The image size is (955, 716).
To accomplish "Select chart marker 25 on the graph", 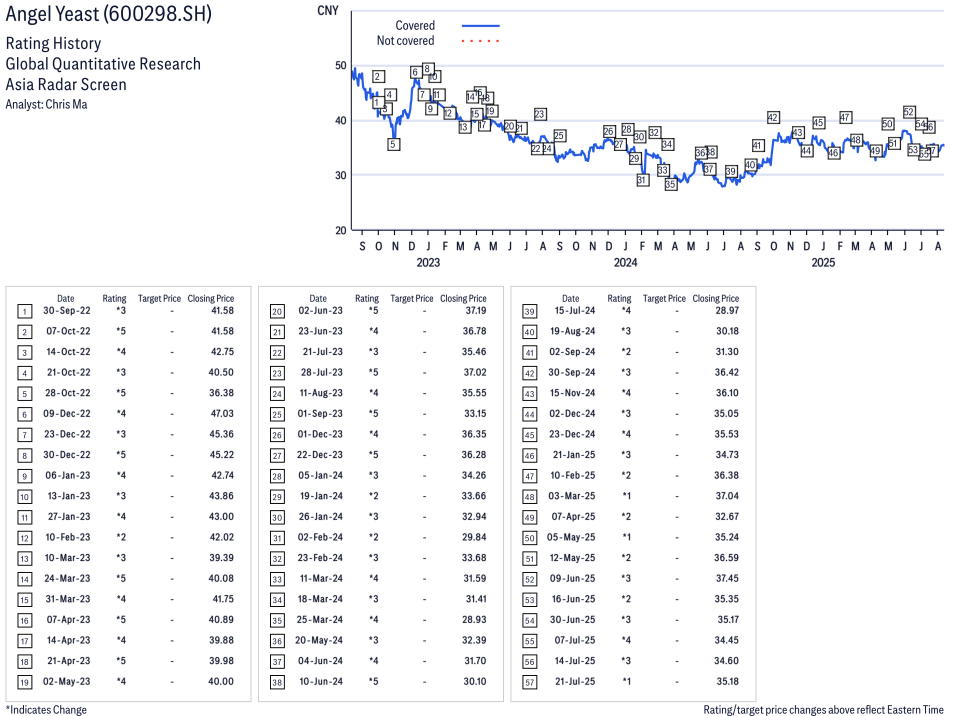I will 559,135.
